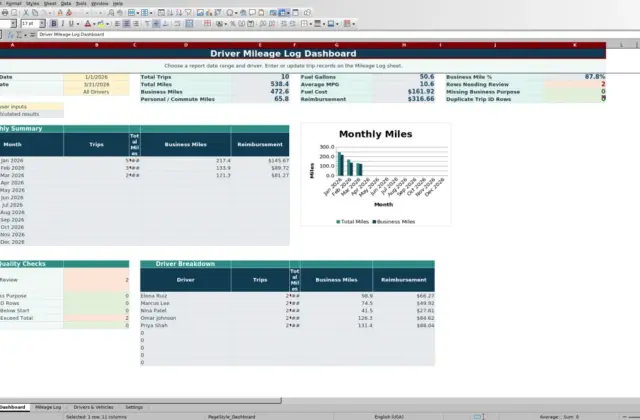Toggle Underline formatting

(x=71, y=24)
